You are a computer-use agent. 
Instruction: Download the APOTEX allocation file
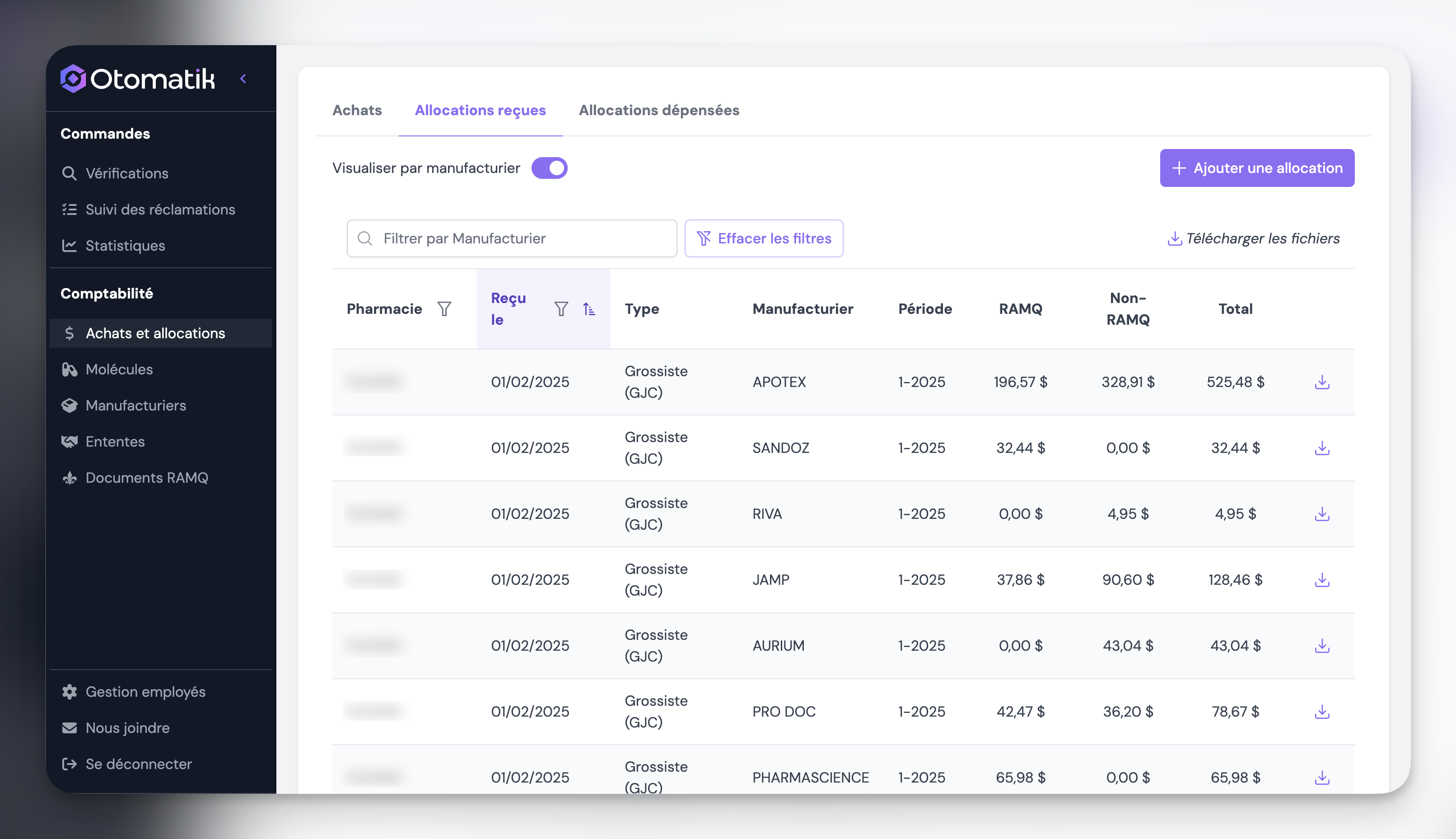1322,382
